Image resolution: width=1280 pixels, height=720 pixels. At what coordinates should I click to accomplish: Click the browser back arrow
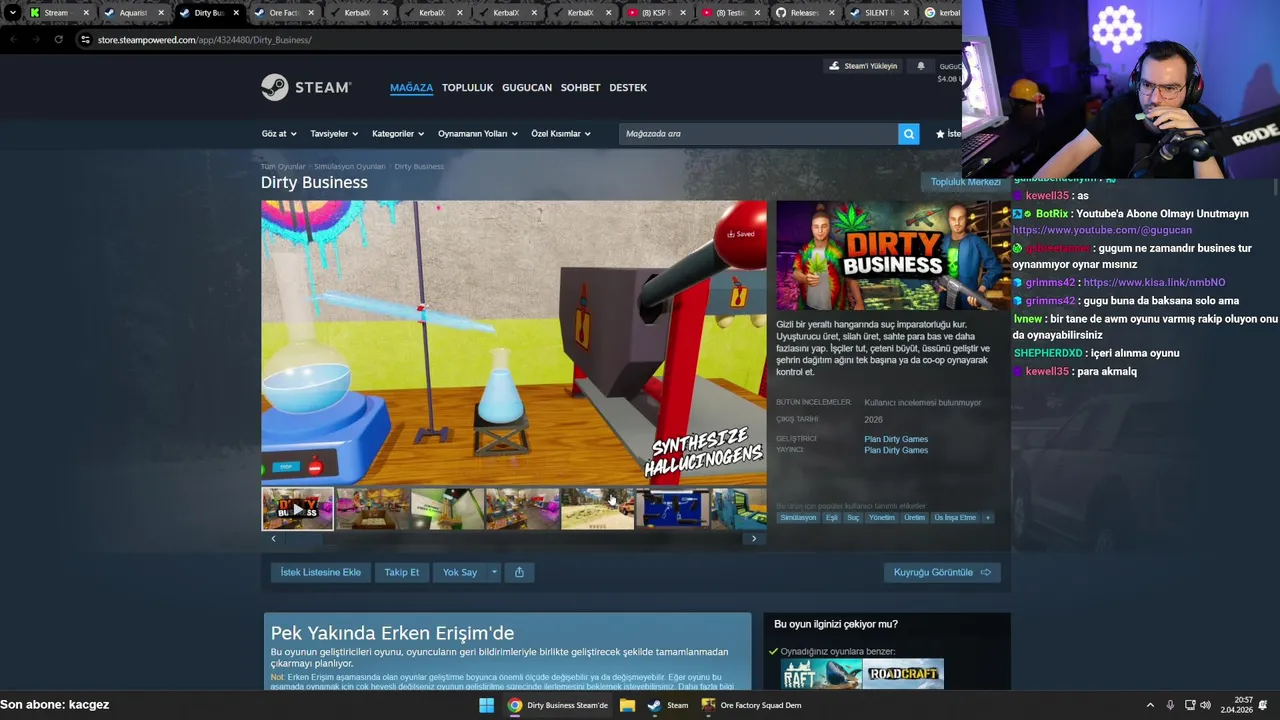pyautogui.click(x=13, y=40)
